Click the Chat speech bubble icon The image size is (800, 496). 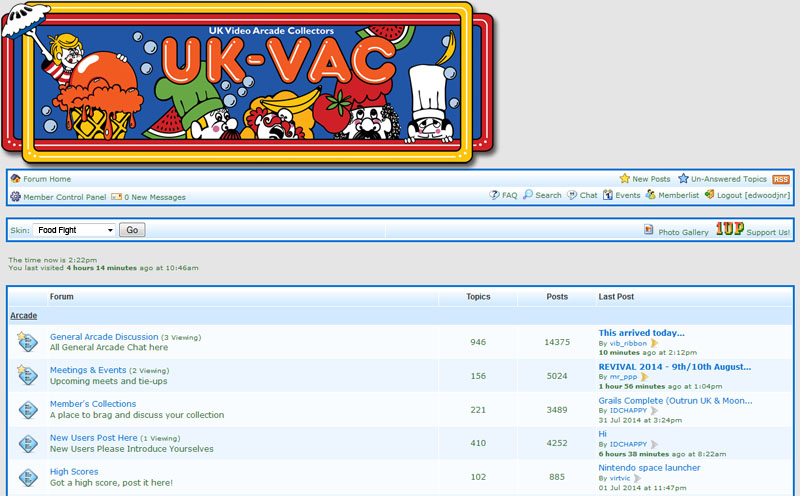tap(572, 194)
